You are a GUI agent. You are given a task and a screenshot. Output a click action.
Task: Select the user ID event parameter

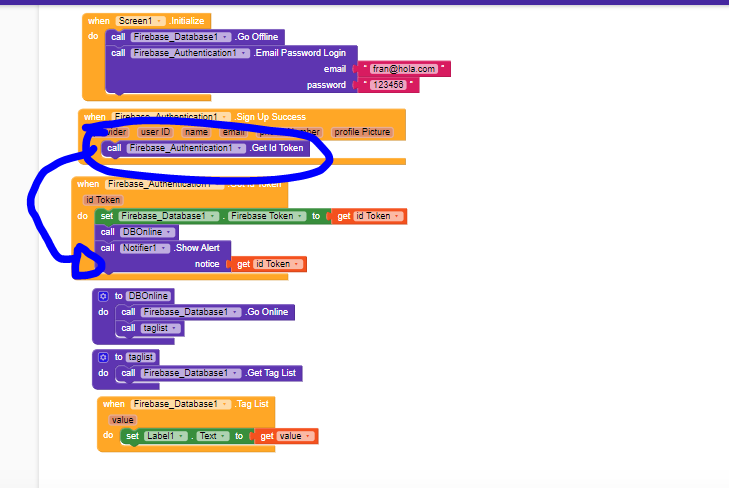click(x=155, y=132)
